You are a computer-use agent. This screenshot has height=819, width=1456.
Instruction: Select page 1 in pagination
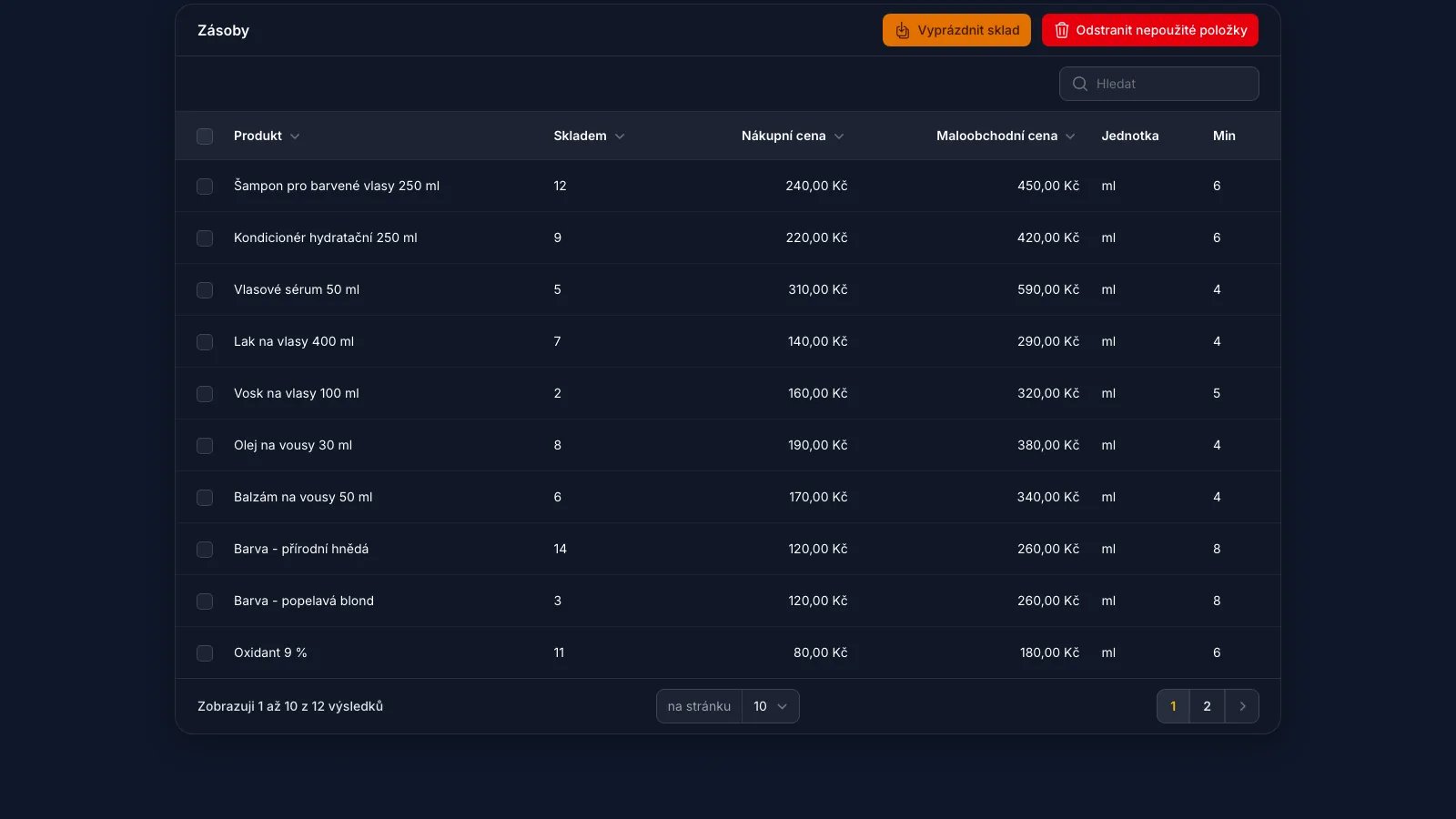(x=1173, y=706)
